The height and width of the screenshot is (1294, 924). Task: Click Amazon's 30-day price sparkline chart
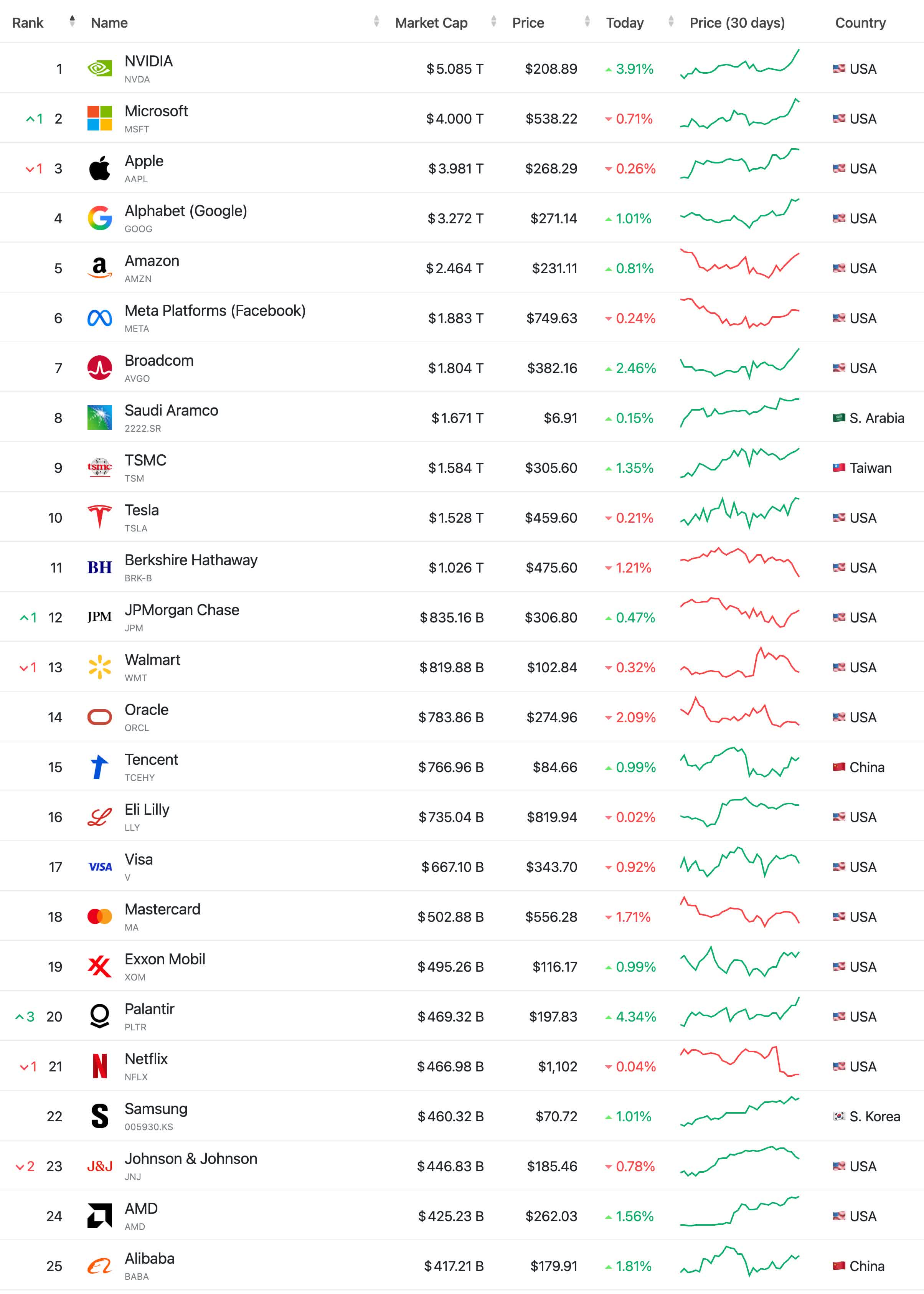pyautogui.click(x=739, y=264)
